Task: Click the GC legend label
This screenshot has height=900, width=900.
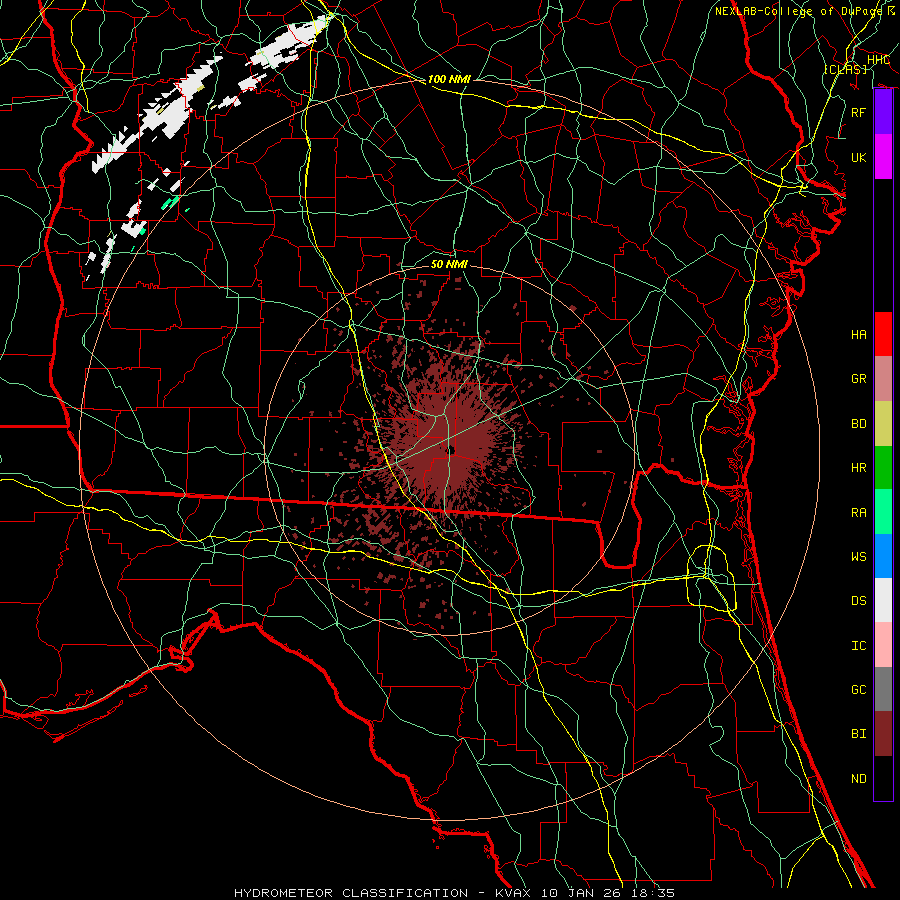Action: (x=859, y=689)
